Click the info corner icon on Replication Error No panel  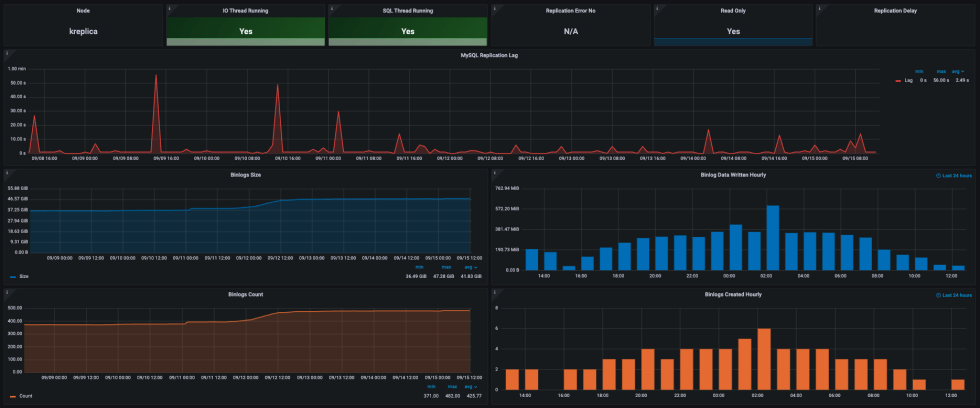[x=494, y=6]
